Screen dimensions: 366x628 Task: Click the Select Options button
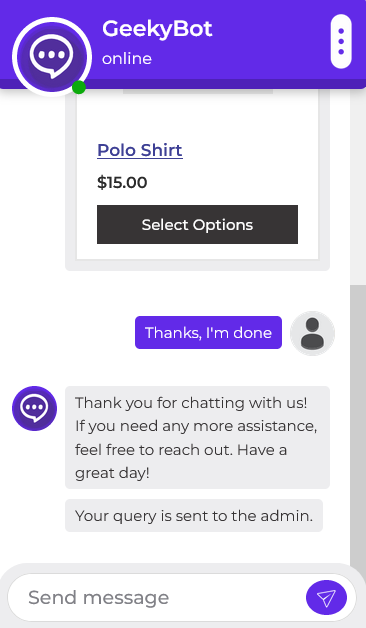[197, 224]
